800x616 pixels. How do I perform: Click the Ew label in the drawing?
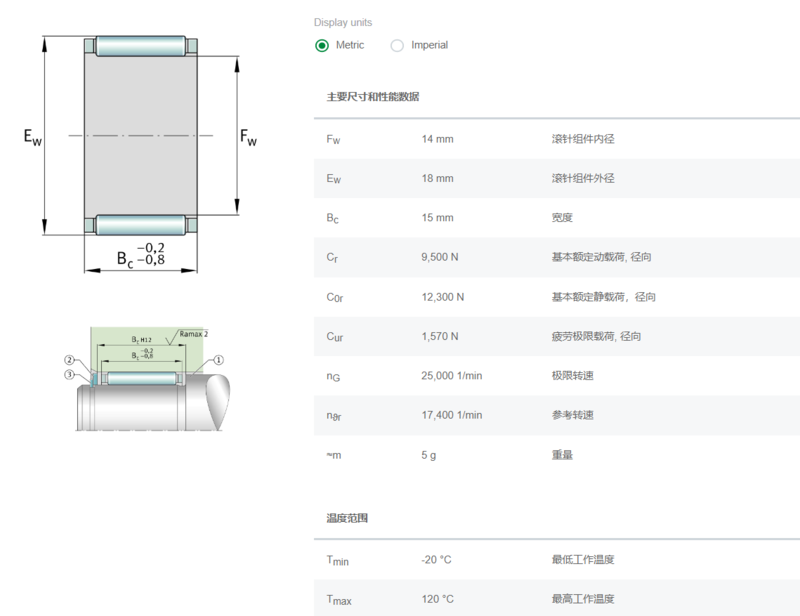tap(33, 137)
